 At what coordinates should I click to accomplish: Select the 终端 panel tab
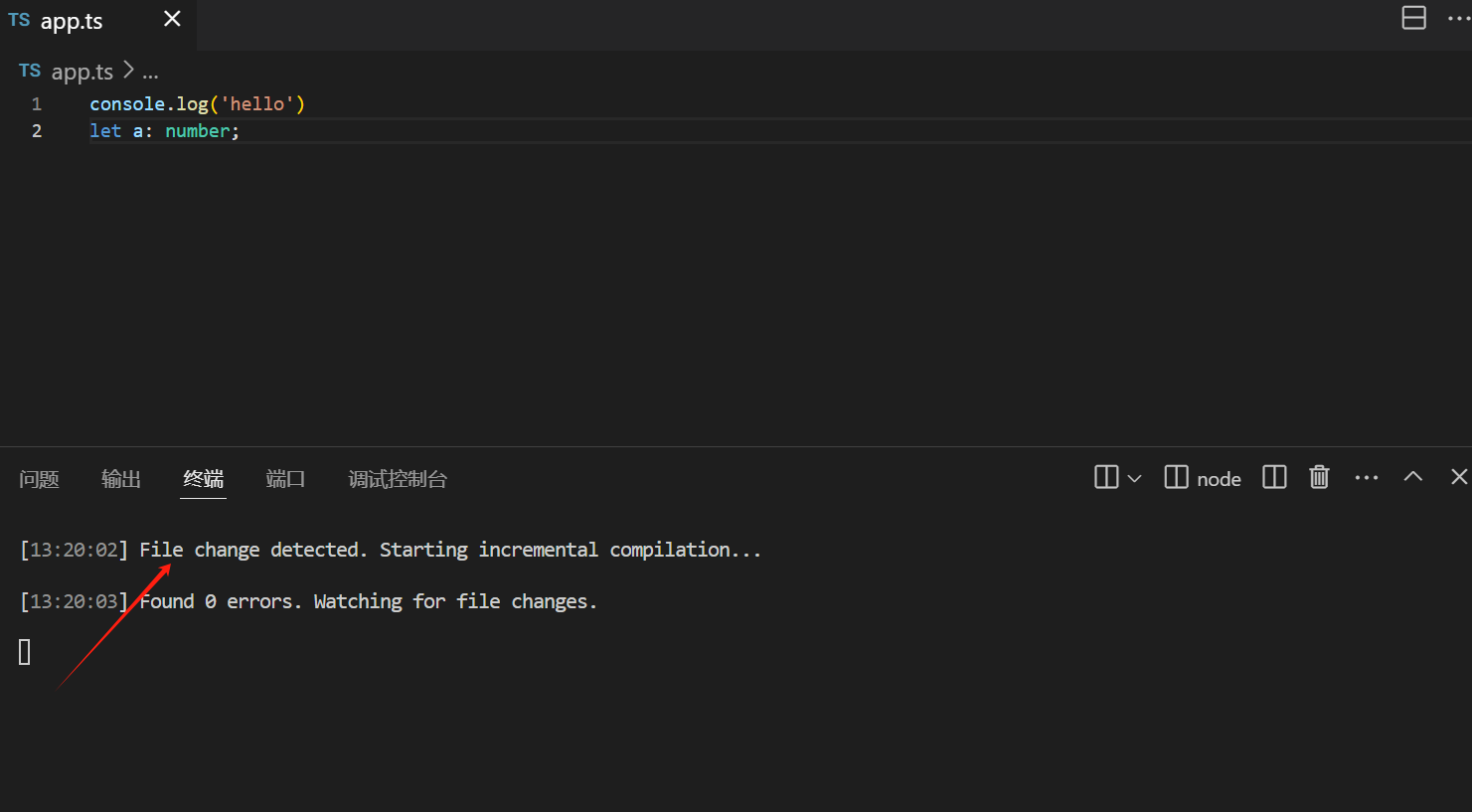pos(204,479)
